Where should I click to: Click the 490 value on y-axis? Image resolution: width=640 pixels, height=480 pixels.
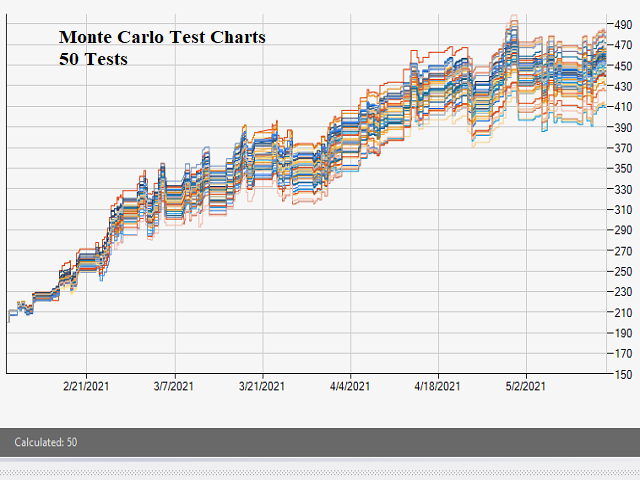pos(625,25)
